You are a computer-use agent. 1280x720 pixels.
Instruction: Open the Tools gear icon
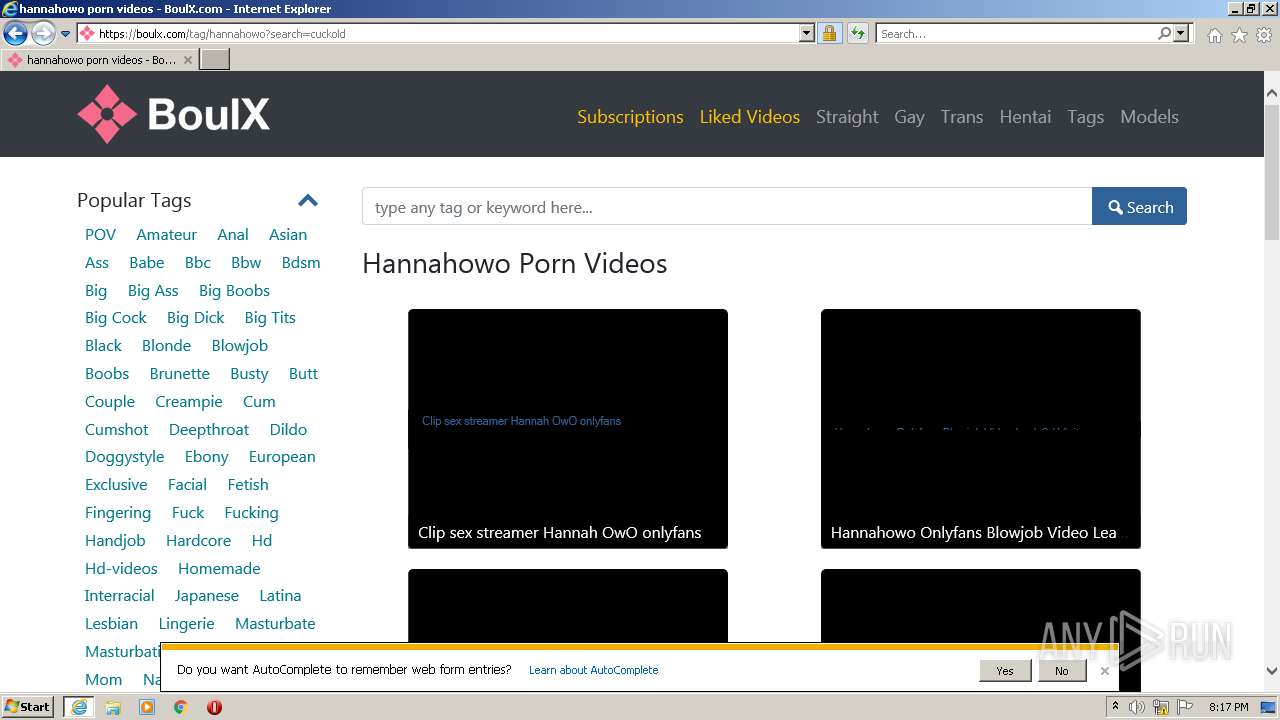[x=1264, y=35]
